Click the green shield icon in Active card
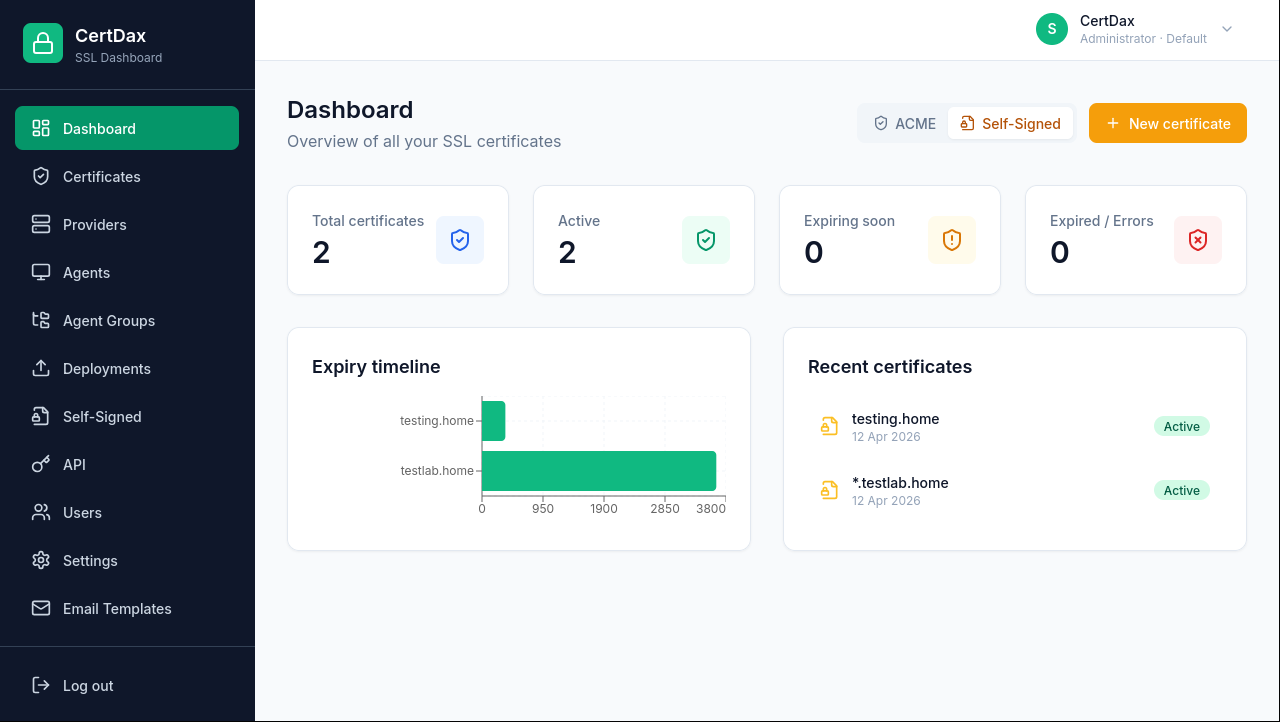 706,240
